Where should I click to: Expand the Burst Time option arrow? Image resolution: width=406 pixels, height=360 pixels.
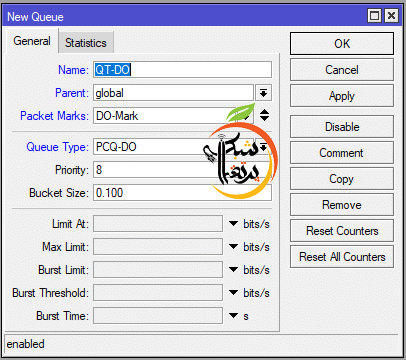point(233,316)
